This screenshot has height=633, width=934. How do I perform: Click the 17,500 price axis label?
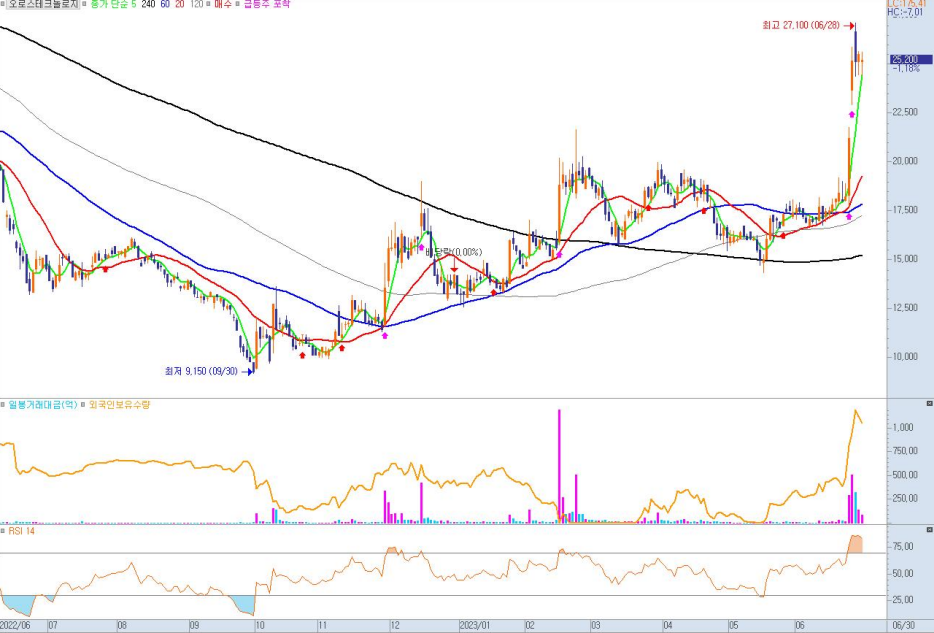(x=905, y=210)
